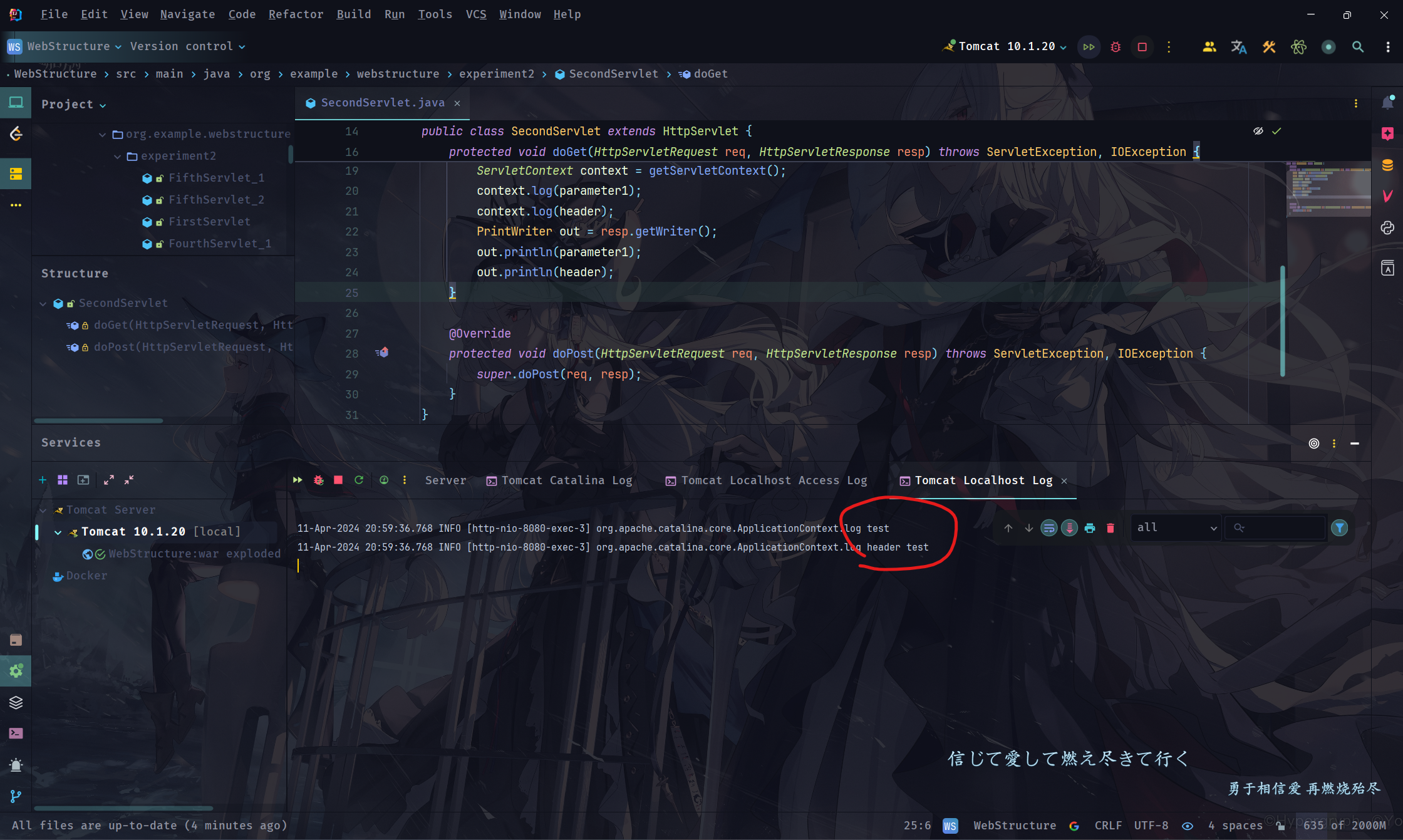Open the Refactor menu
This screenshot has width=1403, height=840.
[x=296, y=14]
